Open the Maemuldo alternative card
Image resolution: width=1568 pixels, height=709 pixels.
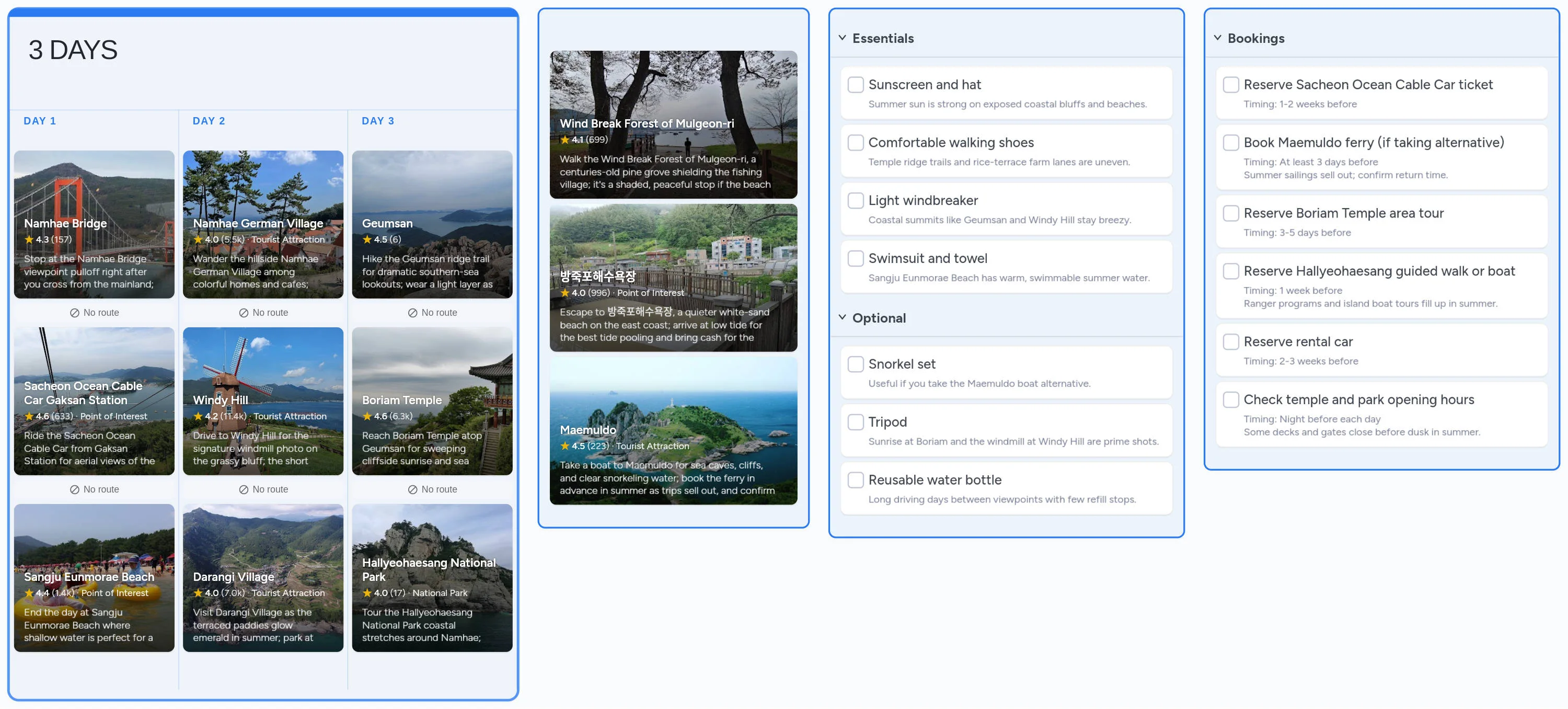pyautogui.click(x=673, y=431)
